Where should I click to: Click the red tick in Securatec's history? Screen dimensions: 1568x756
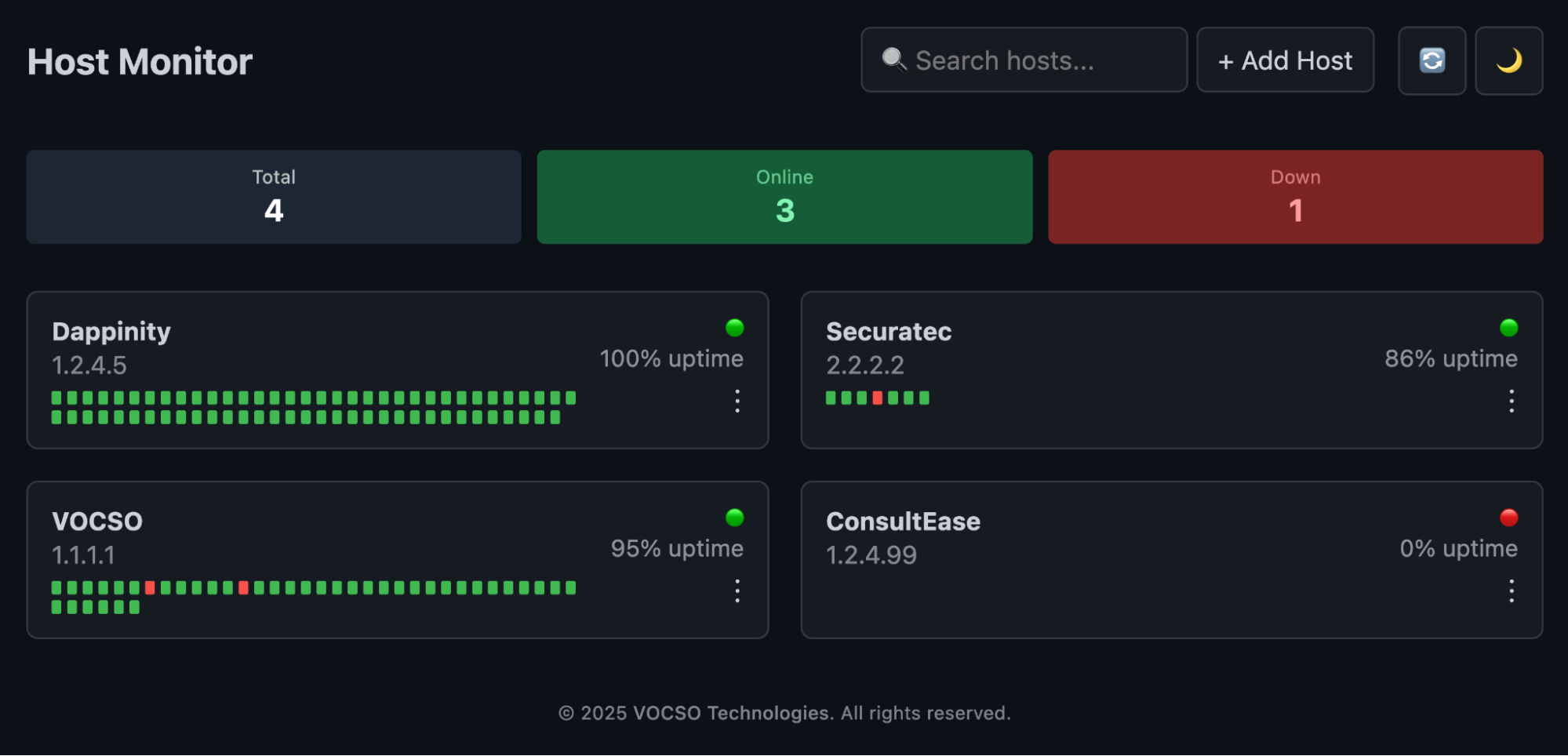coord(878,398)
